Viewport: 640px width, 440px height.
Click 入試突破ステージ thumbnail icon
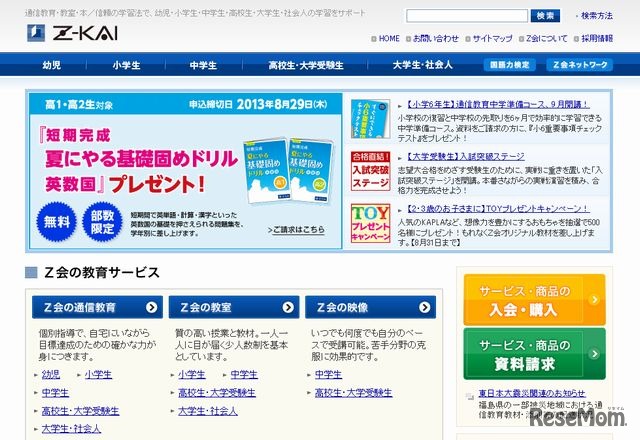click(370, 171)
